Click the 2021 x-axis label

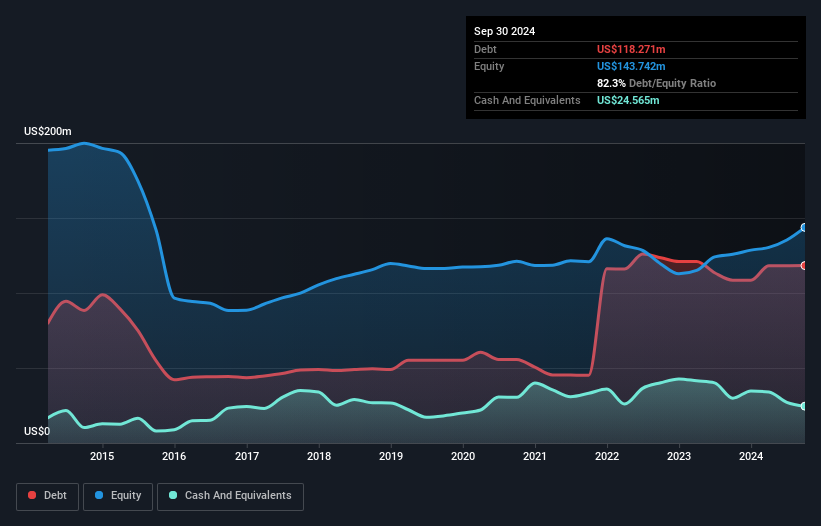(535, 456)
